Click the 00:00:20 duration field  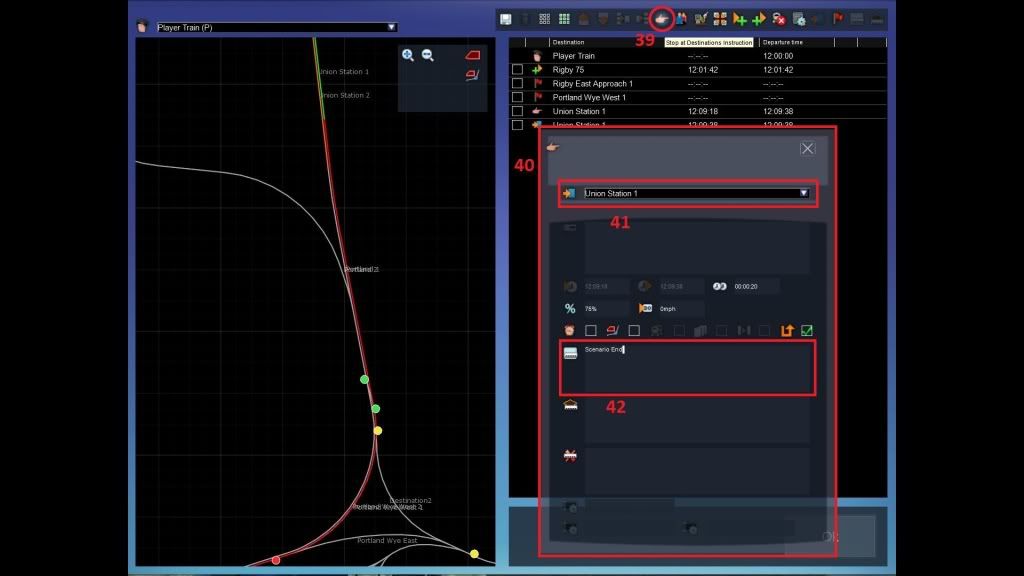(x=756, y=286)
